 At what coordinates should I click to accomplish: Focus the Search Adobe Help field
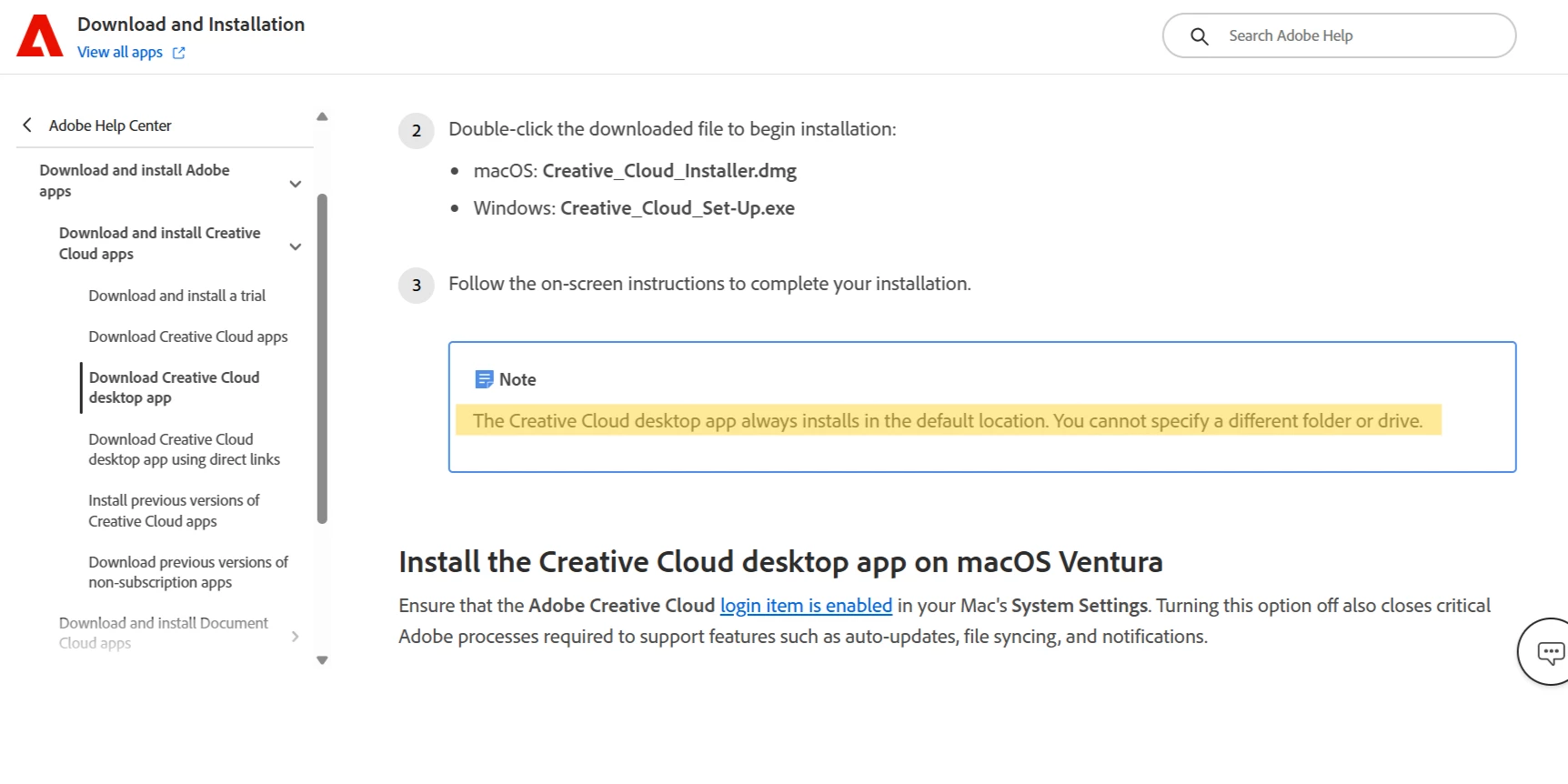click(x=1339, y=36)
